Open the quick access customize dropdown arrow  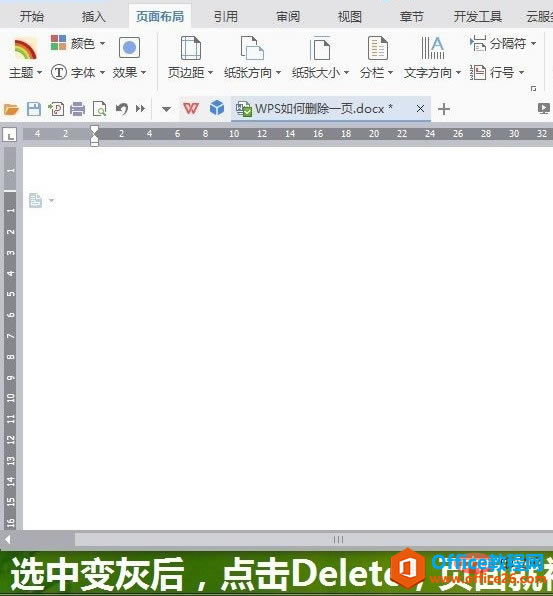(x=166, y=109)
